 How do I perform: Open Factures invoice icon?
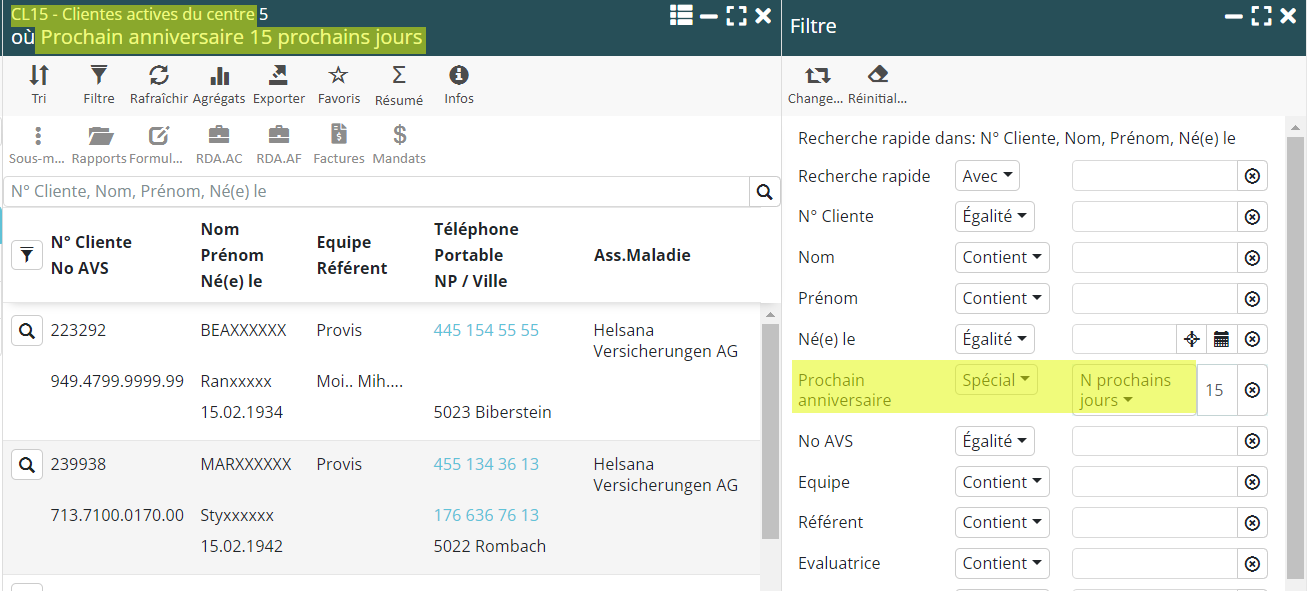(x=338, y=136)
